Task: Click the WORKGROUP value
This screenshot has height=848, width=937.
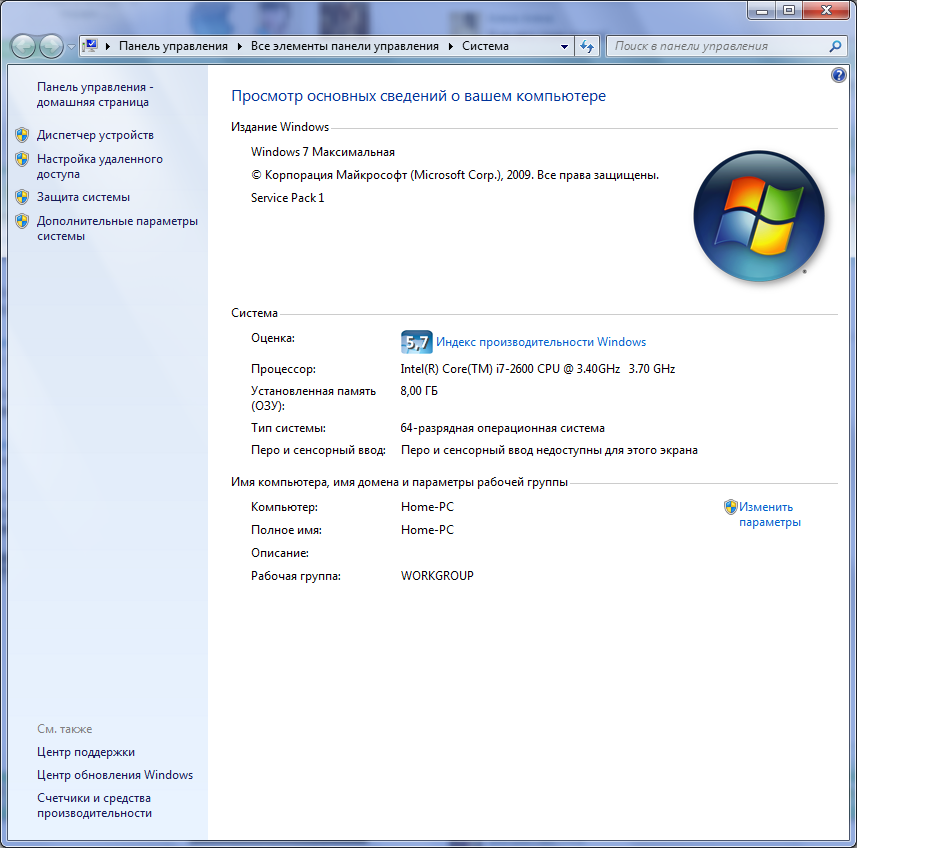Action: coord(437,575)
